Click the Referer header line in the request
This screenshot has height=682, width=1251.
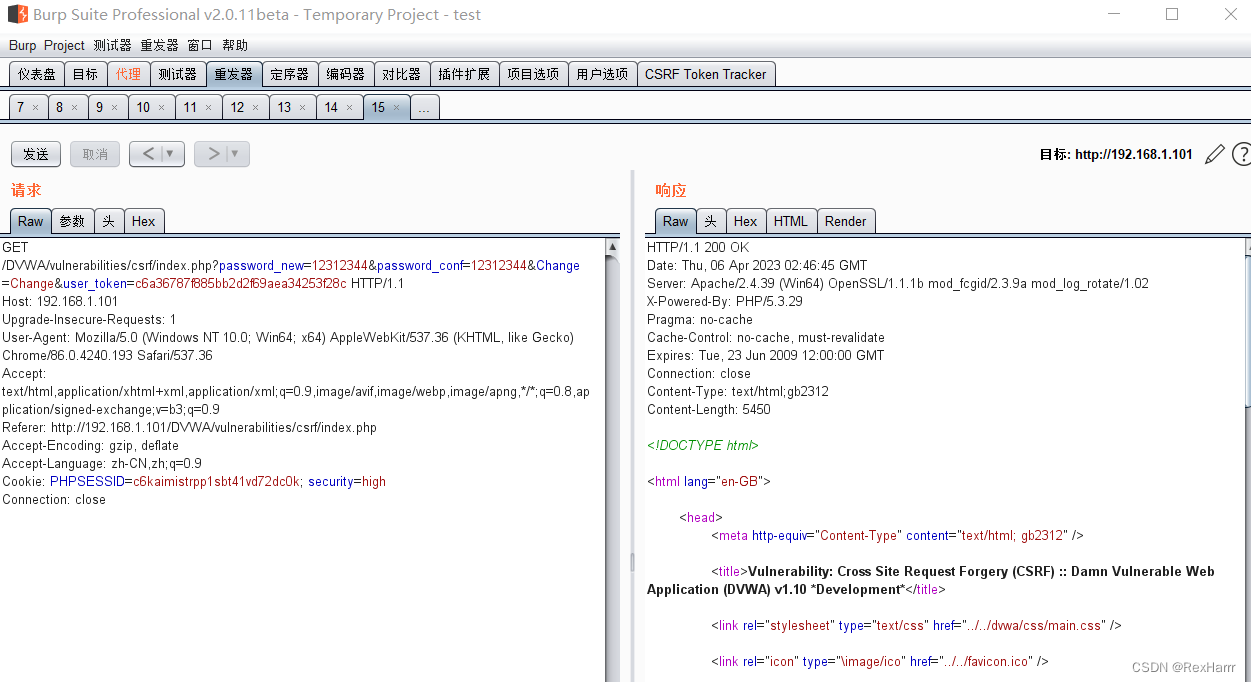pos(189,427)
